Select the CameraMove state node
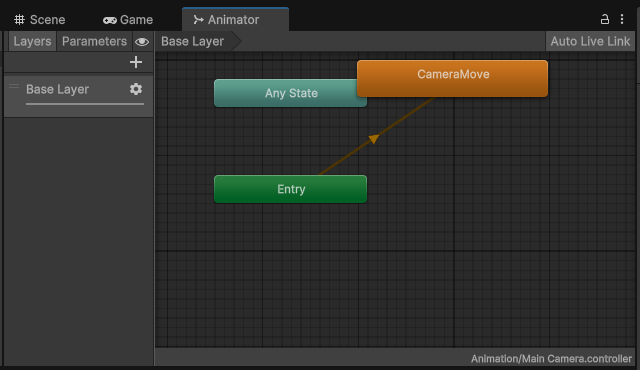This screenshot has width=640, height=370. click(452, 79)
